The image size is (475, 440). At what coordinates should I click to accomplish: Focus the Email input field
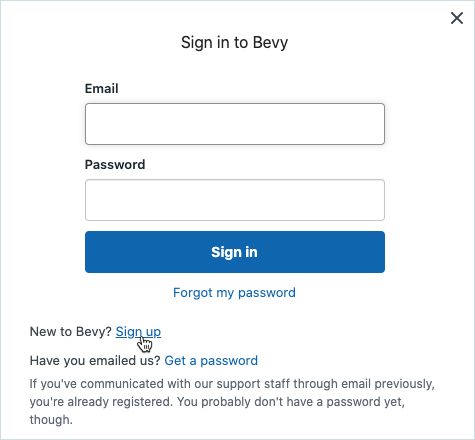tap(235, 124)
